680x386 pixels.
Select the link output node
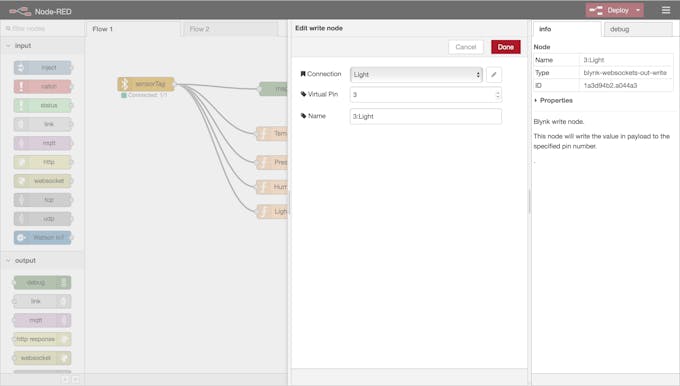pyautogui.click(x=42, y=301)
